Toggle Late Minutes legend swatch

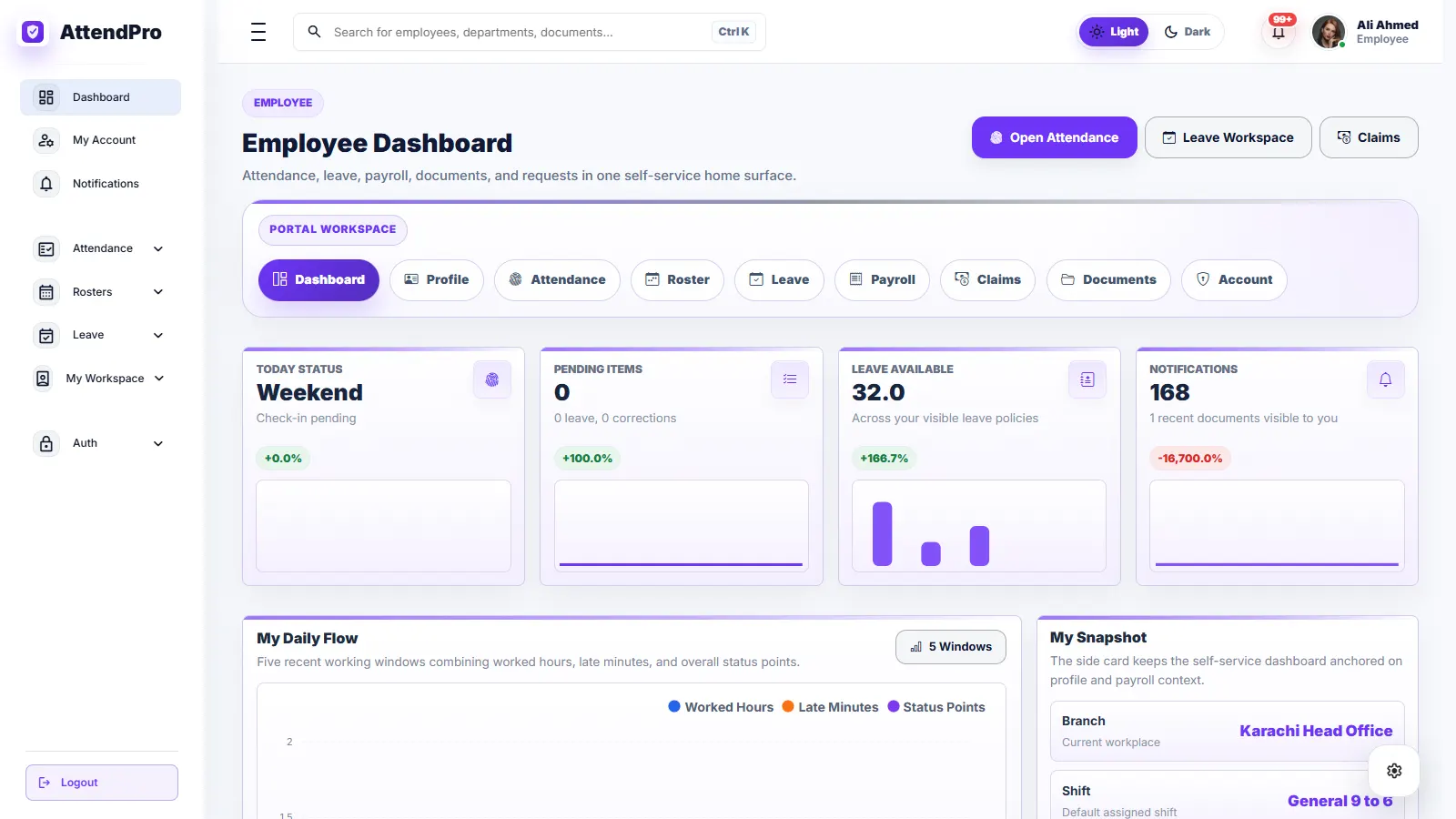tap(788, 706)
